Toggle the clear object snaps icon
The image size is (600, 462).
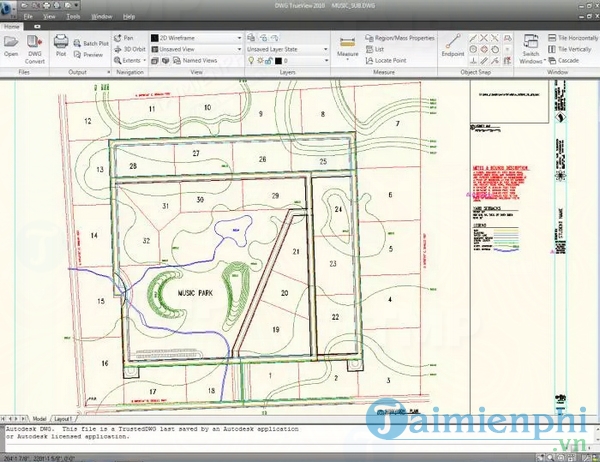(508, 60)
